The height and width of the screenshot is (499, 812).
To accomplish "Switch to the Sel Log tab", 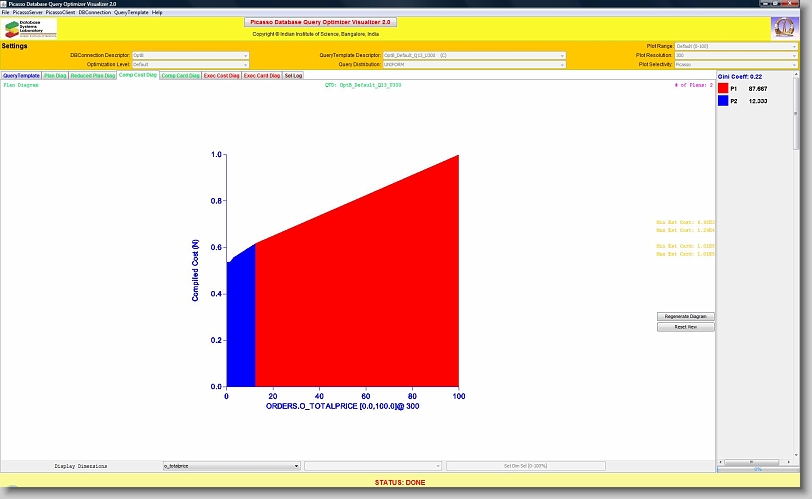I will (294, 75).
